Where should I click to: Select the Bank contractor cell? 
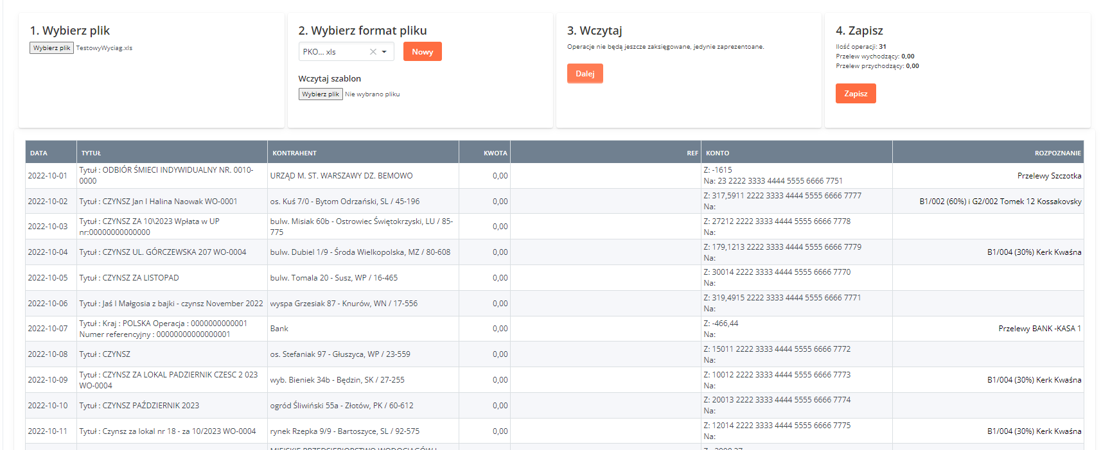280,328
